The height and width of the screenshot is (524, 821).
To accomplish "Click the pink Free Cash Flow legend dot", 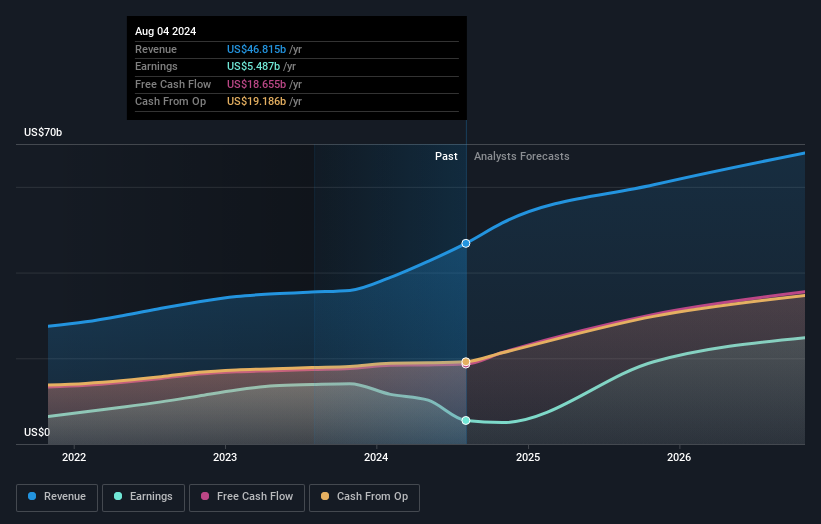I will point(206,497).
